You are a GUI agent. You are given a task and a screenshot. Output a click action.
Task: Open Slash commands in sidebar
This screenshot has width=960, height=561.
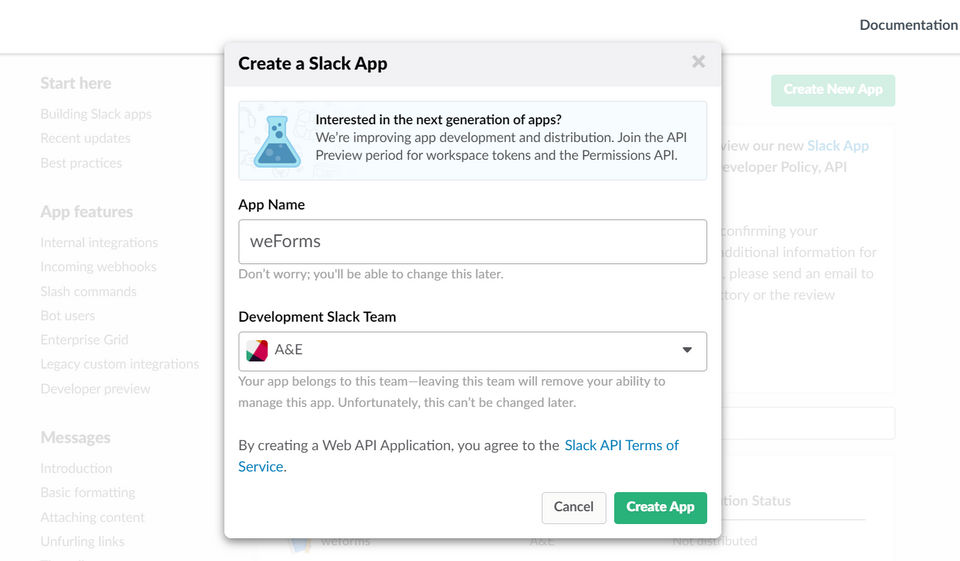point(88,292)
